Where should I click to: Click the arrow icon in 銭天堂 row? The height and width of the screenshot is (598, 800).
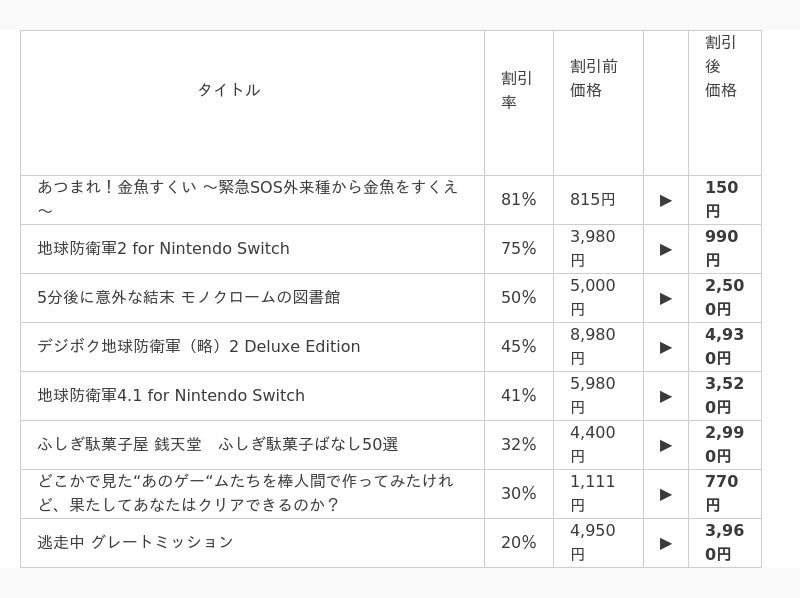pyautogui.click(x=666, y=445)
